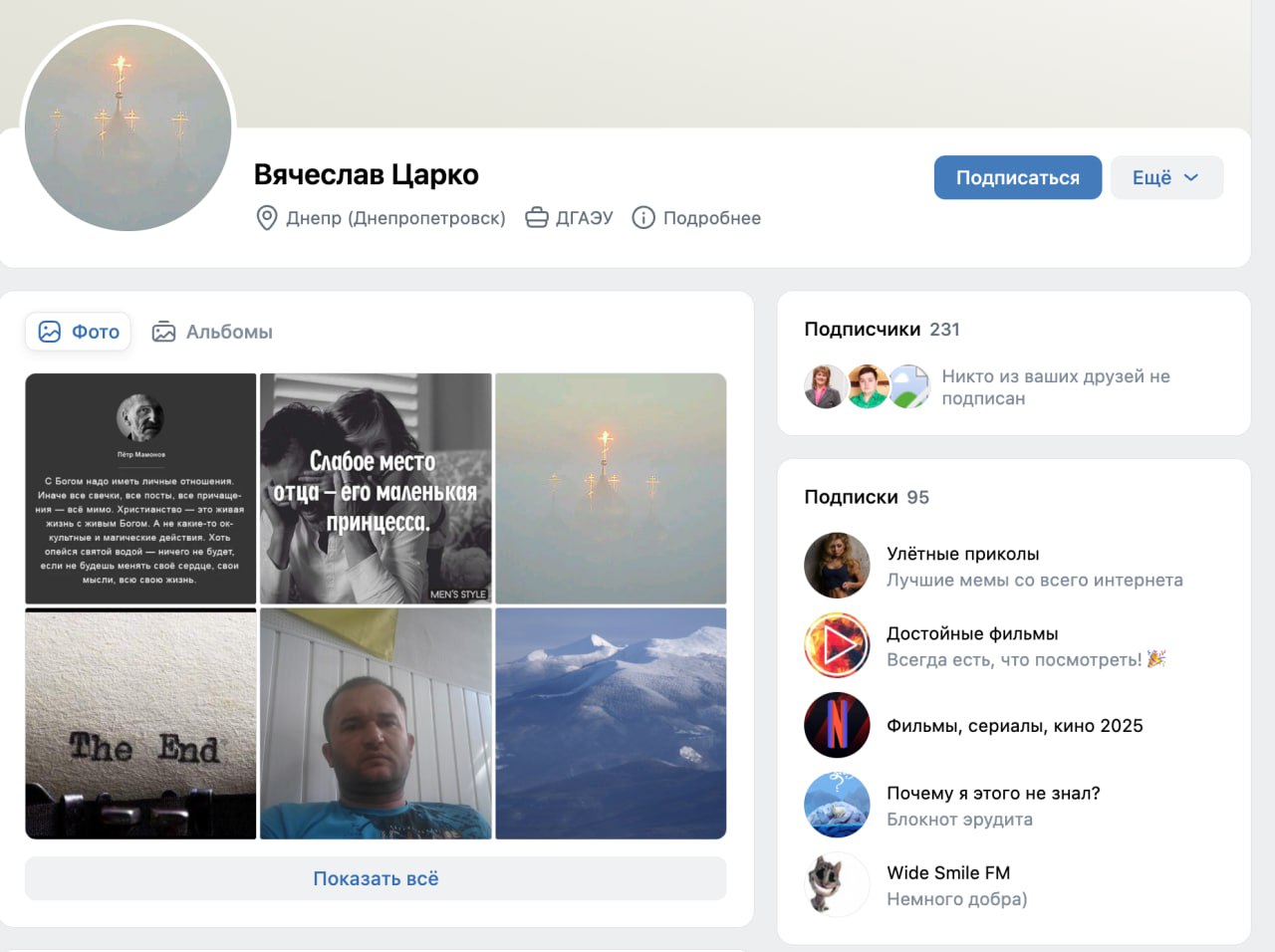The image size is (1275, 952).
Task: Open the snowy mountains photo thumbnail
Action: tap(611, 724)
